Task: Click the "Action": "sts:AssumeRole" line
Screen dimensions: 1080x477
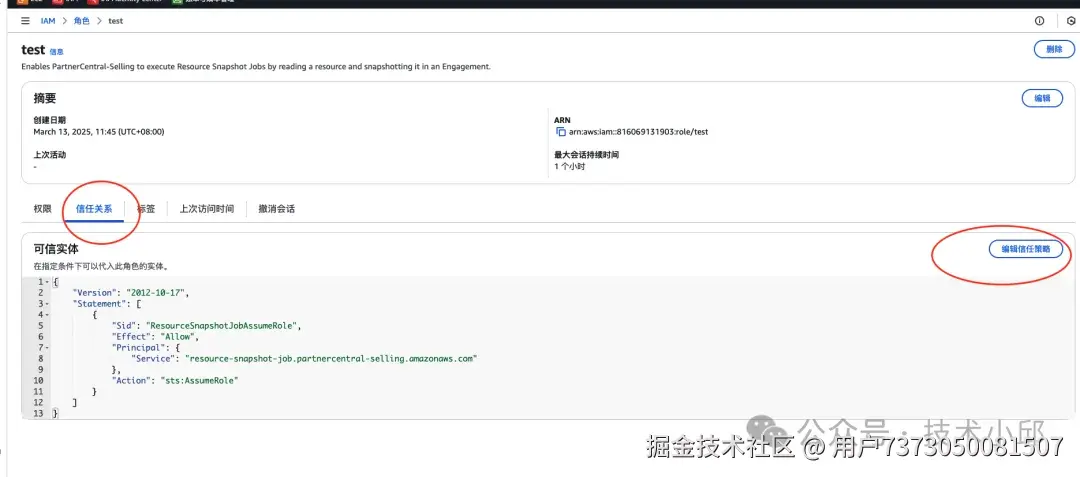Action: point(174,381)
